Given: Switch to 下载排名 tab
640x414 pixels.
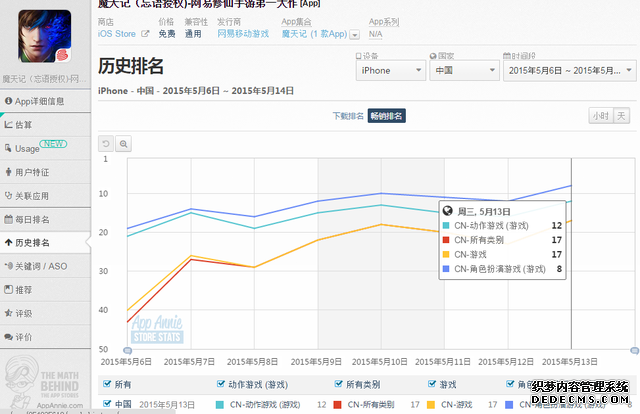Looking at the screenshot, I should 348,116.
